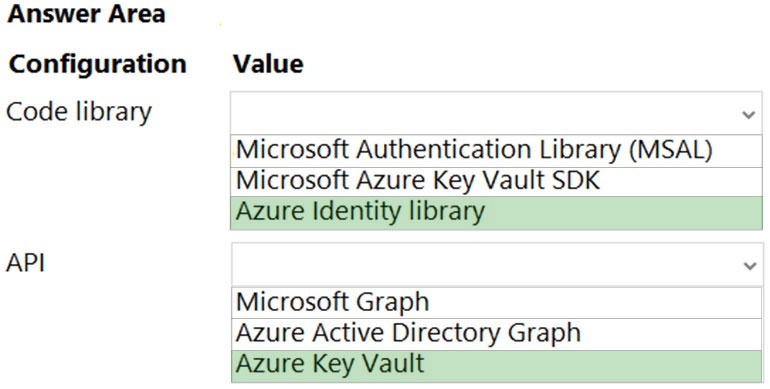Image resolution: width=770 pixels, height=389 pixels.
Task: Click the Answer Area heading
Action: (x=86, y=14)
